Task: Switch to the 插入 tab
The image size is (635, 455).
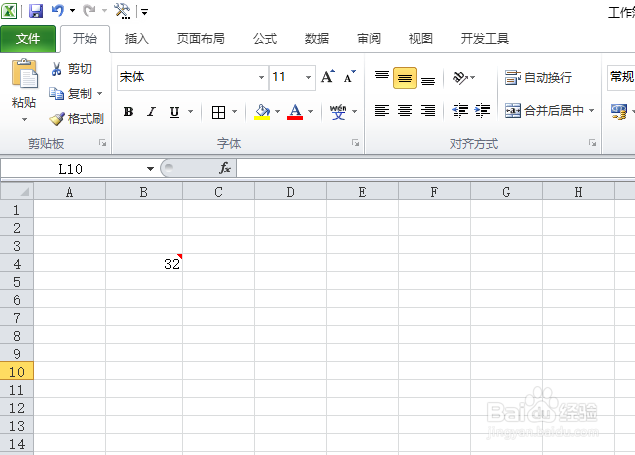Action: [136, 39]
